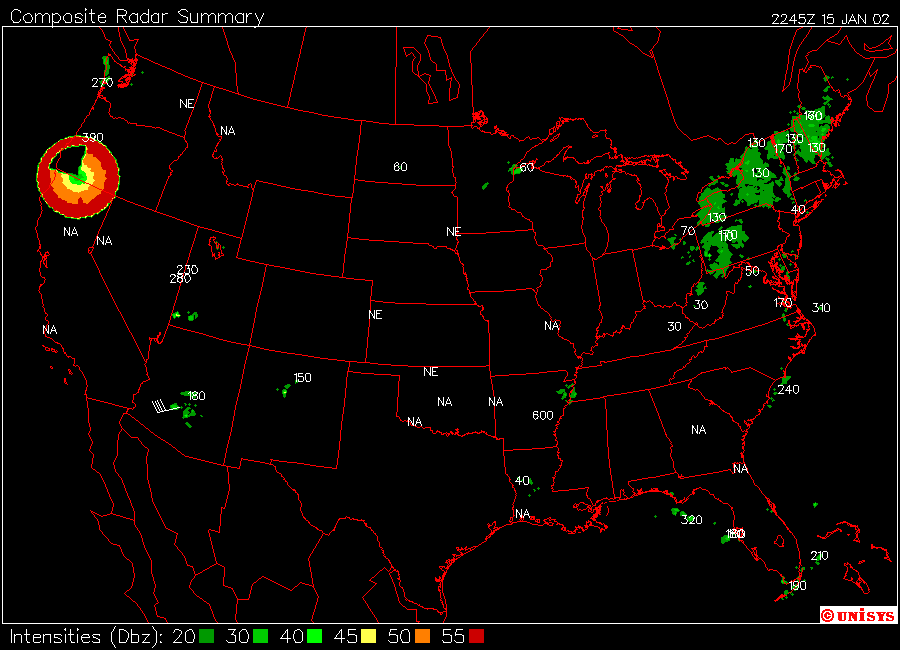Click the "240" value on Carolina coast
Screen dimensions: 900x650
coord(788,389)
